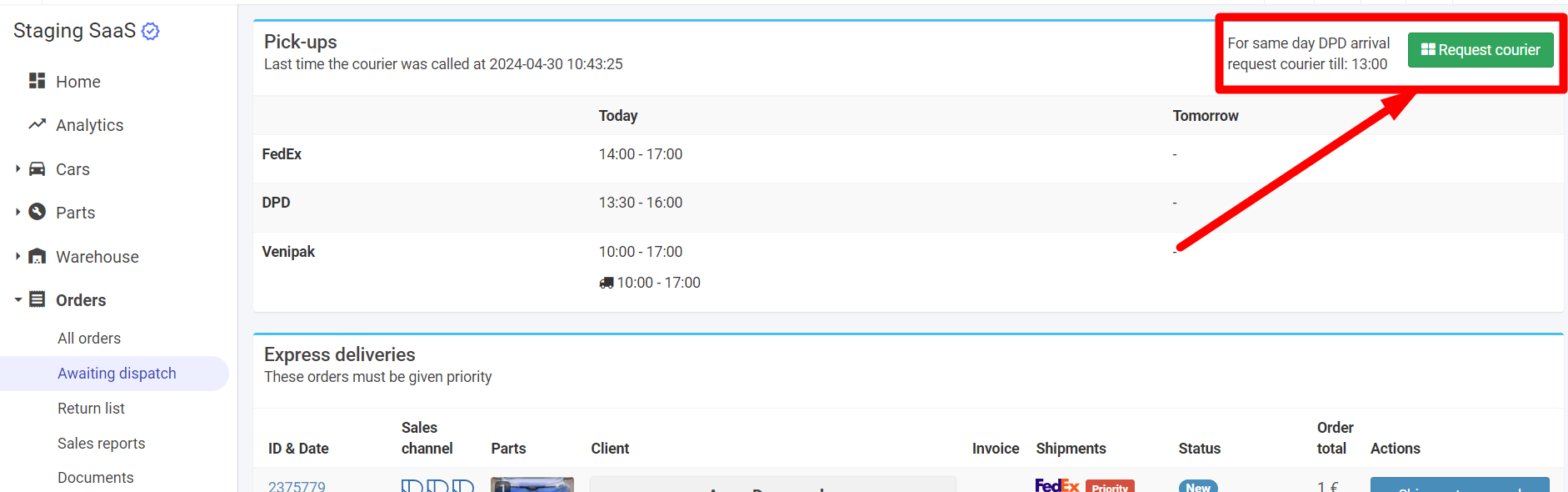The height and width of the screenshot is (492, 1568).
Task: Click the verified badge beside Staging SaaS
Action: pyautogui.click(x=151, y=31)
